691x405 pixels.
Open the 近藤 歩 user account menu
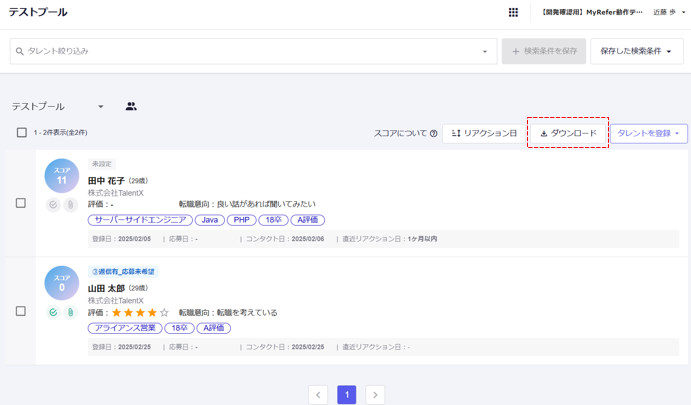click(669, 13)
